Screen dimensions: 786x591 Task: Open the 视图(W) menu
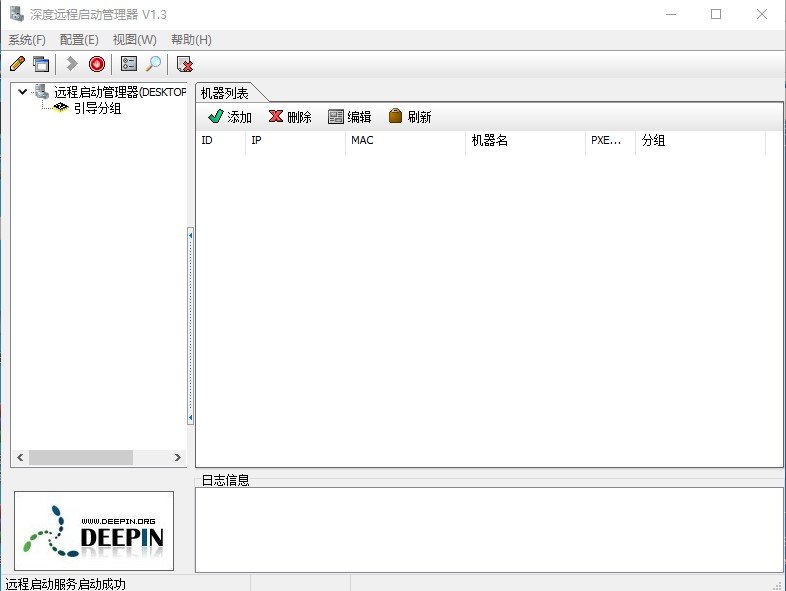[x=134, y=40]
